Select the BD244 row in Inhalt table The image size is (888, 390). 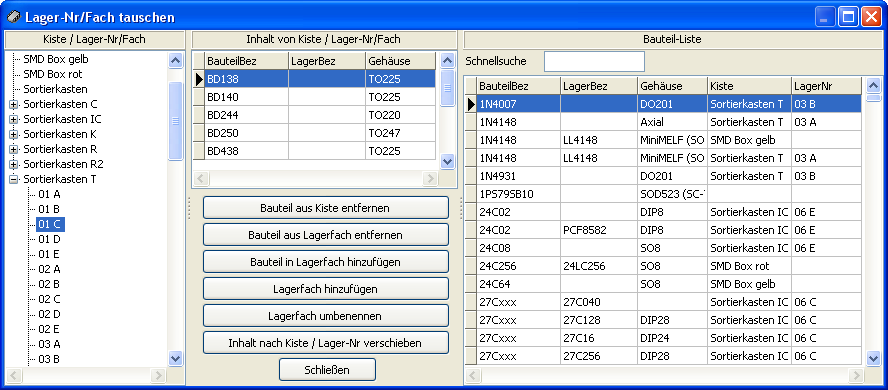(x=314, y=115)
